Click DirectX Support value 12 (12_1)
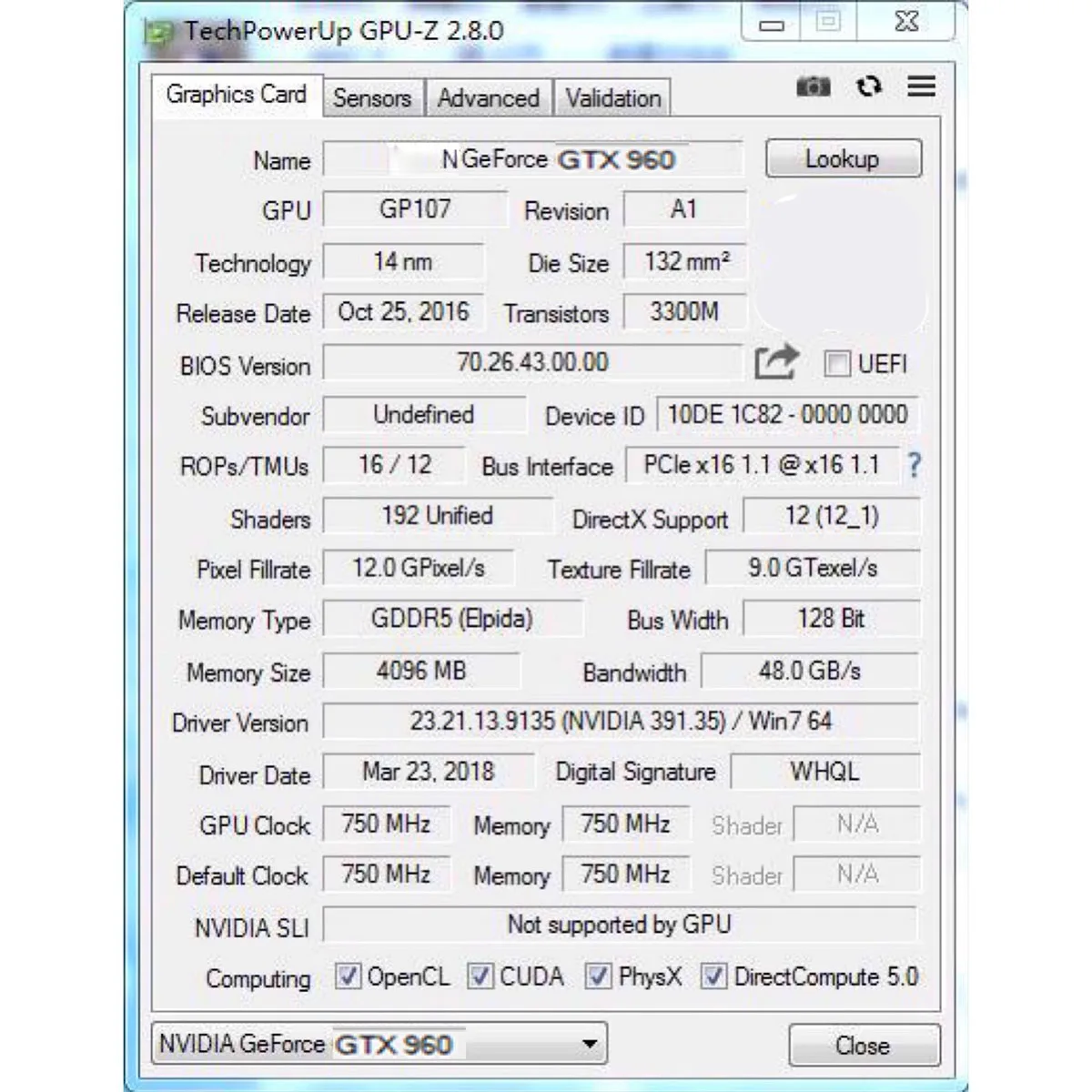 (832, 516)
